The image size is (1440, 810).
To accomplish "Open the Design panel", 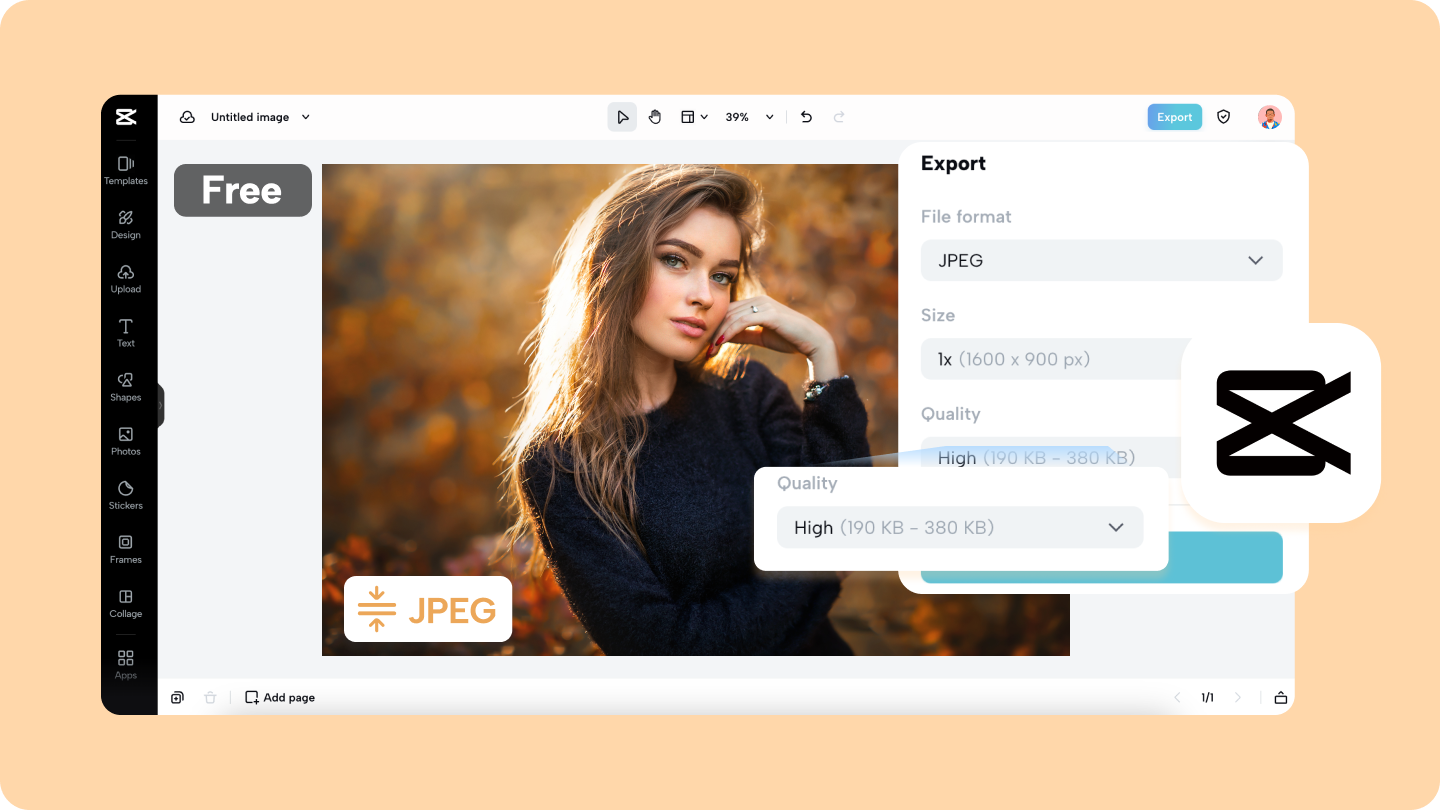I will click(126, 224).
